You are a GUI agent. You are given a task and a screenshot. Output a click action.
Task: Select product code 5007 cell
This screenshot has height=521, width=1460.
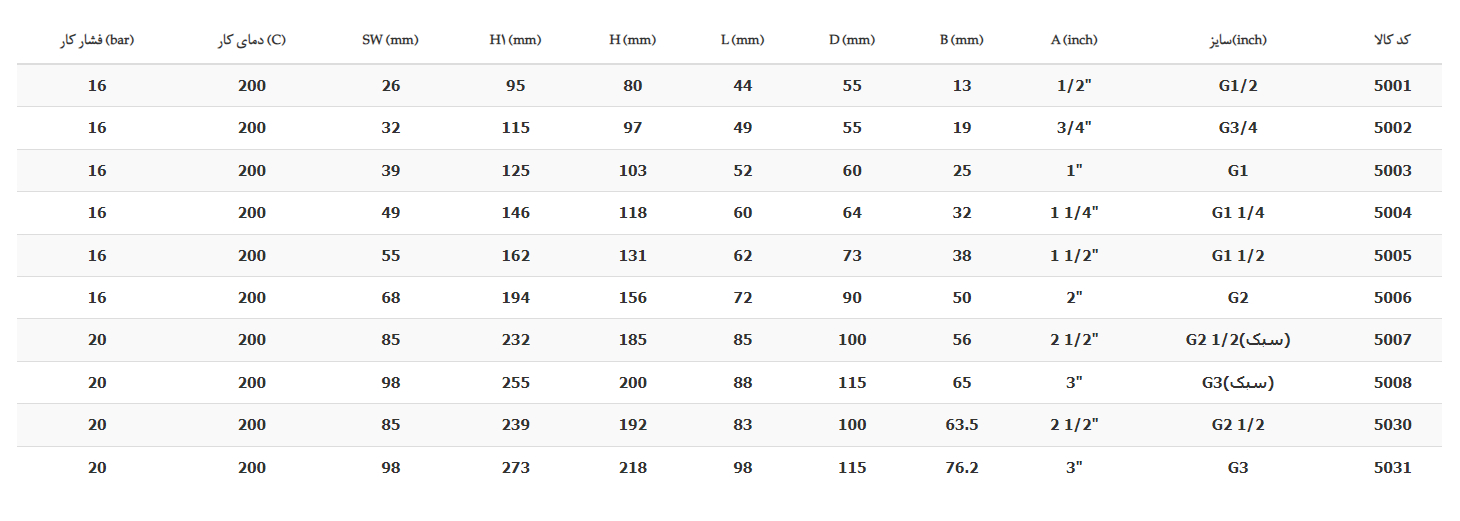(x=1392, y=340)
